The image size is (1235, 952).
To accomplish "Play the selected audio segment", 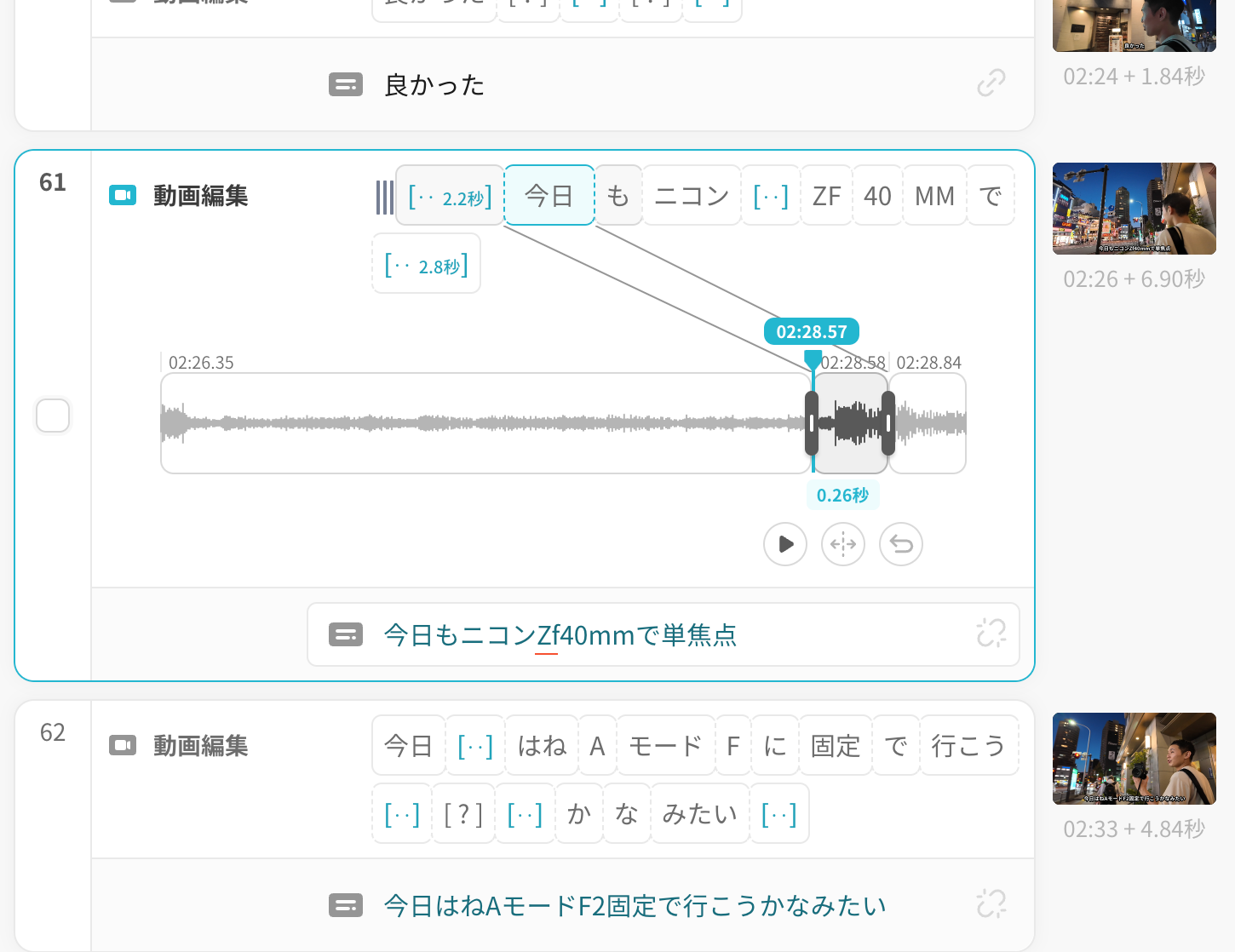I will pyautogui.click(x=785, y=544).
